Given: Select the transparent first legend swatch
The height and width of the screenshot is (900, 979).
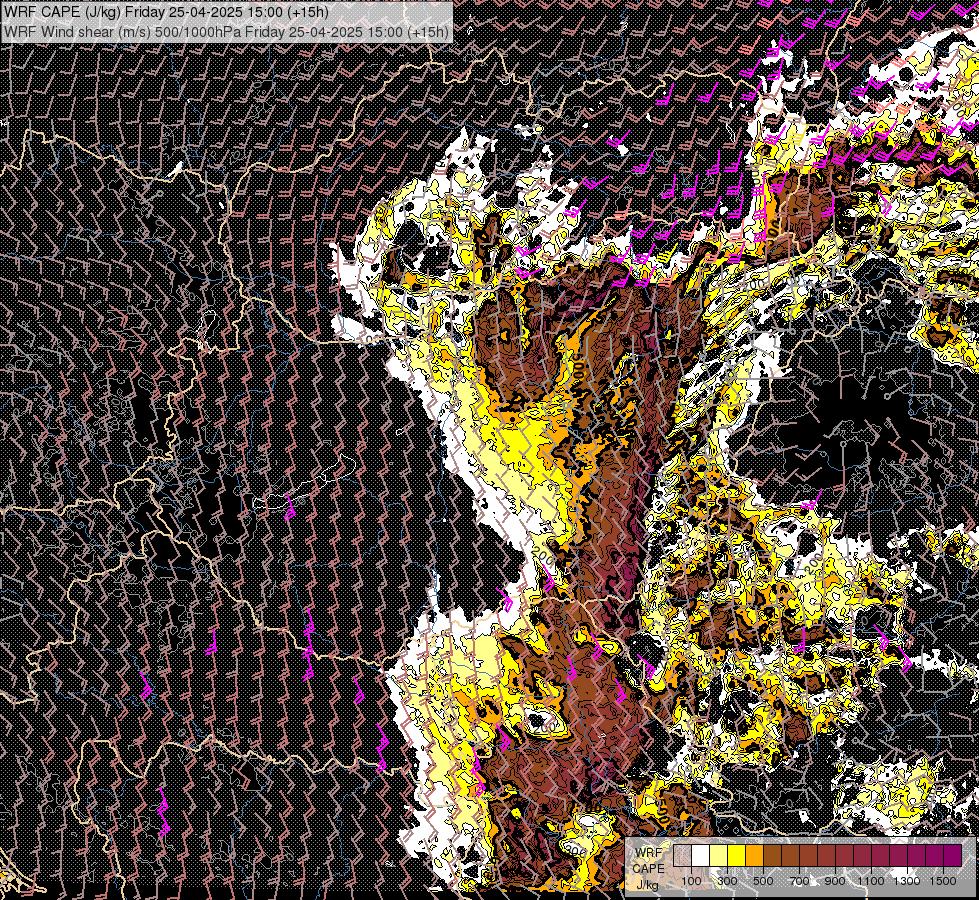Looking at the screenshot, I should (682, 856).
